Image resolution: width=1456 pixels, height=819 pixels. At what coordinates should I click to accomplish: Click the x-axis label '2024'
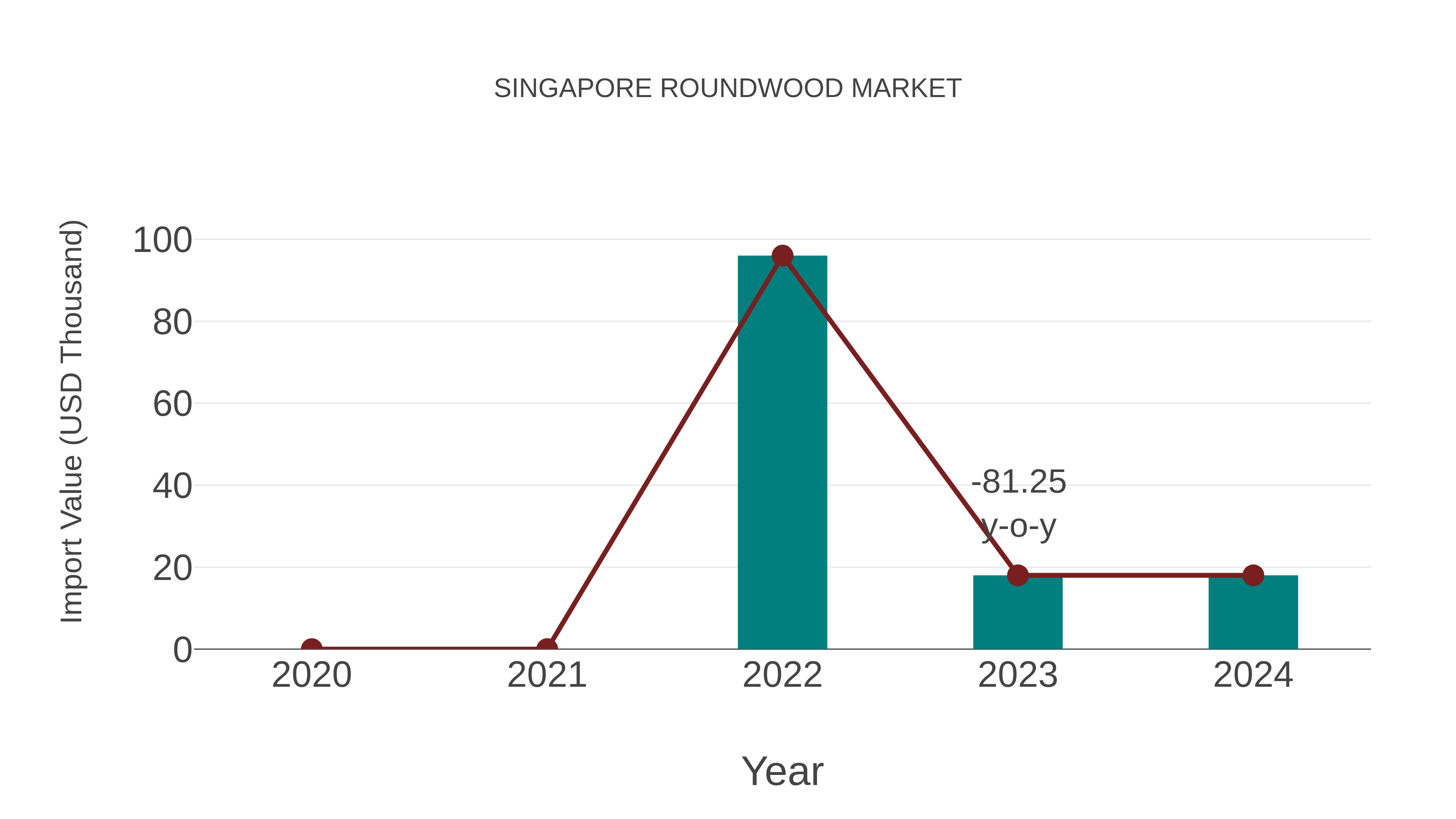click(1253, 675)
